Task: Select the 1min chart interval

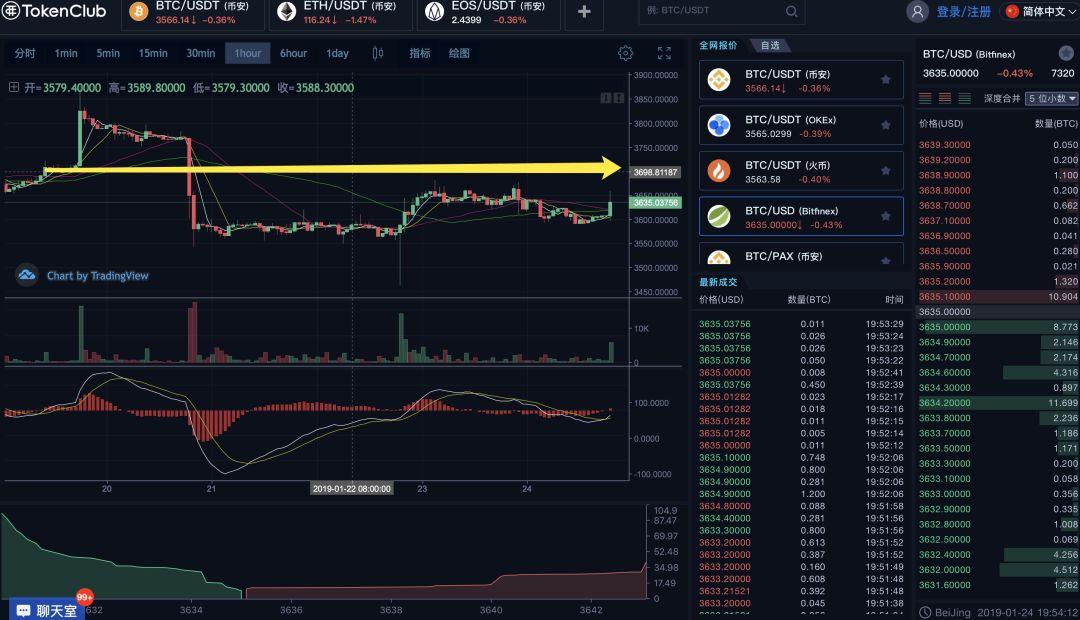Action: click(x=66, y=53)
